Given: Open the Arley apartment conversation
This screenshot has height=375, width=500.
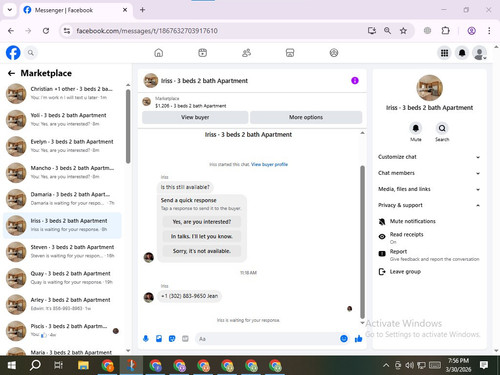Looking at the screenshot, I should pyautogui.click(x=63, y=304).
